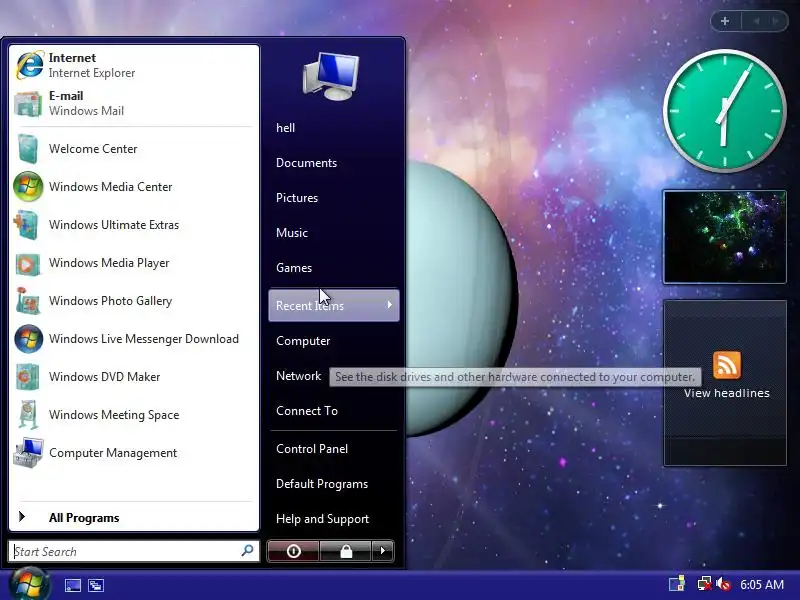Open the Computer Management icon
This screenshot has width=800, height=600.
tap(28, 453)
